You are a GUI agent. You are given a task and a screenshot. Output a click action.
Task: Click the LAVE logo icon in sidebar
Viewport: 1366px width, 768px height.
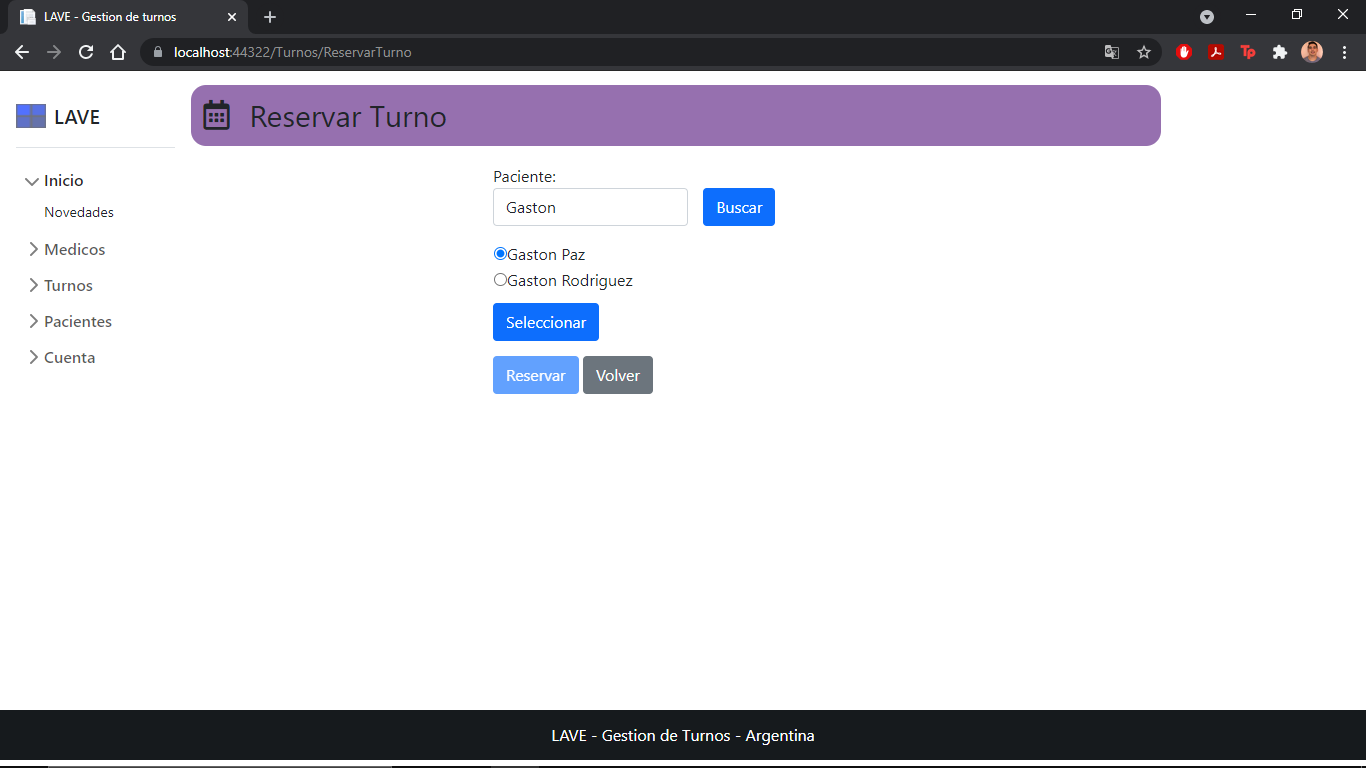(x=31, y=116)
